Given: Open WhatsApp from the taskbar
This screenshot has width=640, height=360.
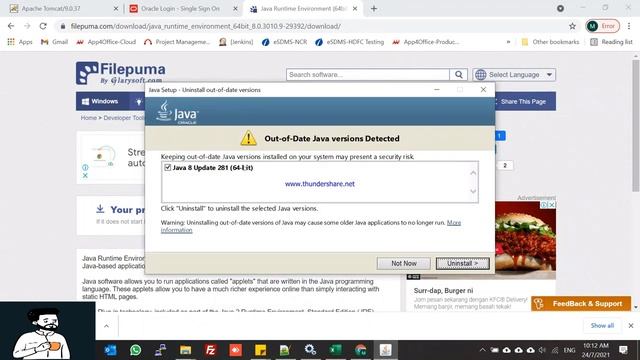Looking at the screenshot, I should tap(135, 350).
